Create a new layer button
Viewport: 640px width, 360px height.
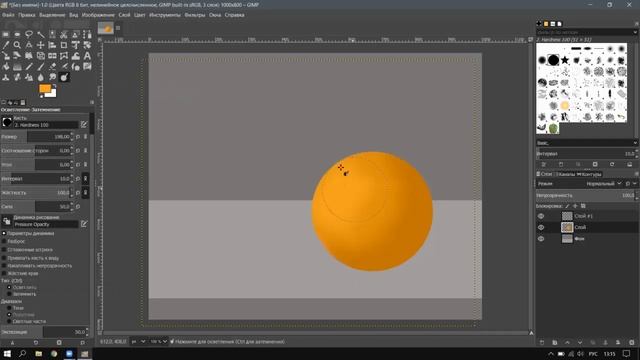pos(542,342)
